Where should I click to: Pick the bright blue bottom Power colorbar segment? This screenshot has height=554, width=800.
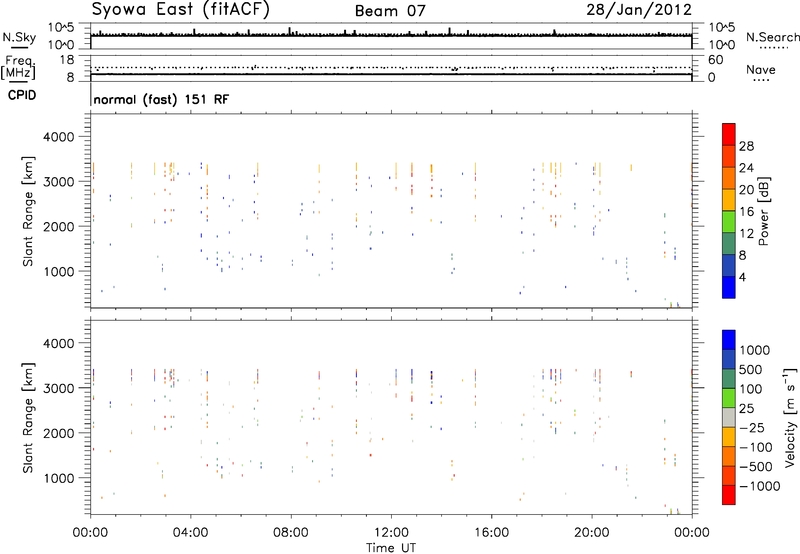pos(729,287)
